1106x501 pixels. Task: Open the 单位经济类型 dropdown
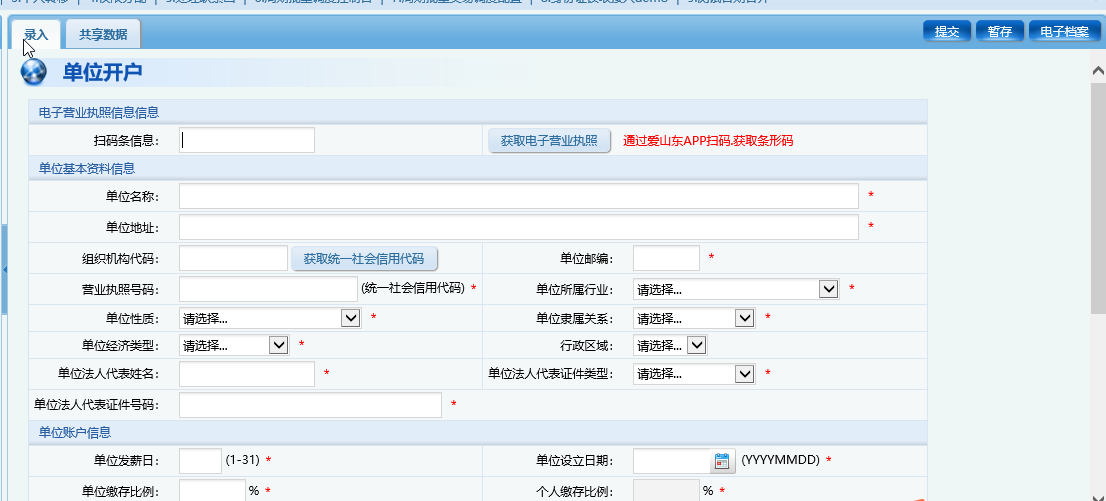click(234, 345)
